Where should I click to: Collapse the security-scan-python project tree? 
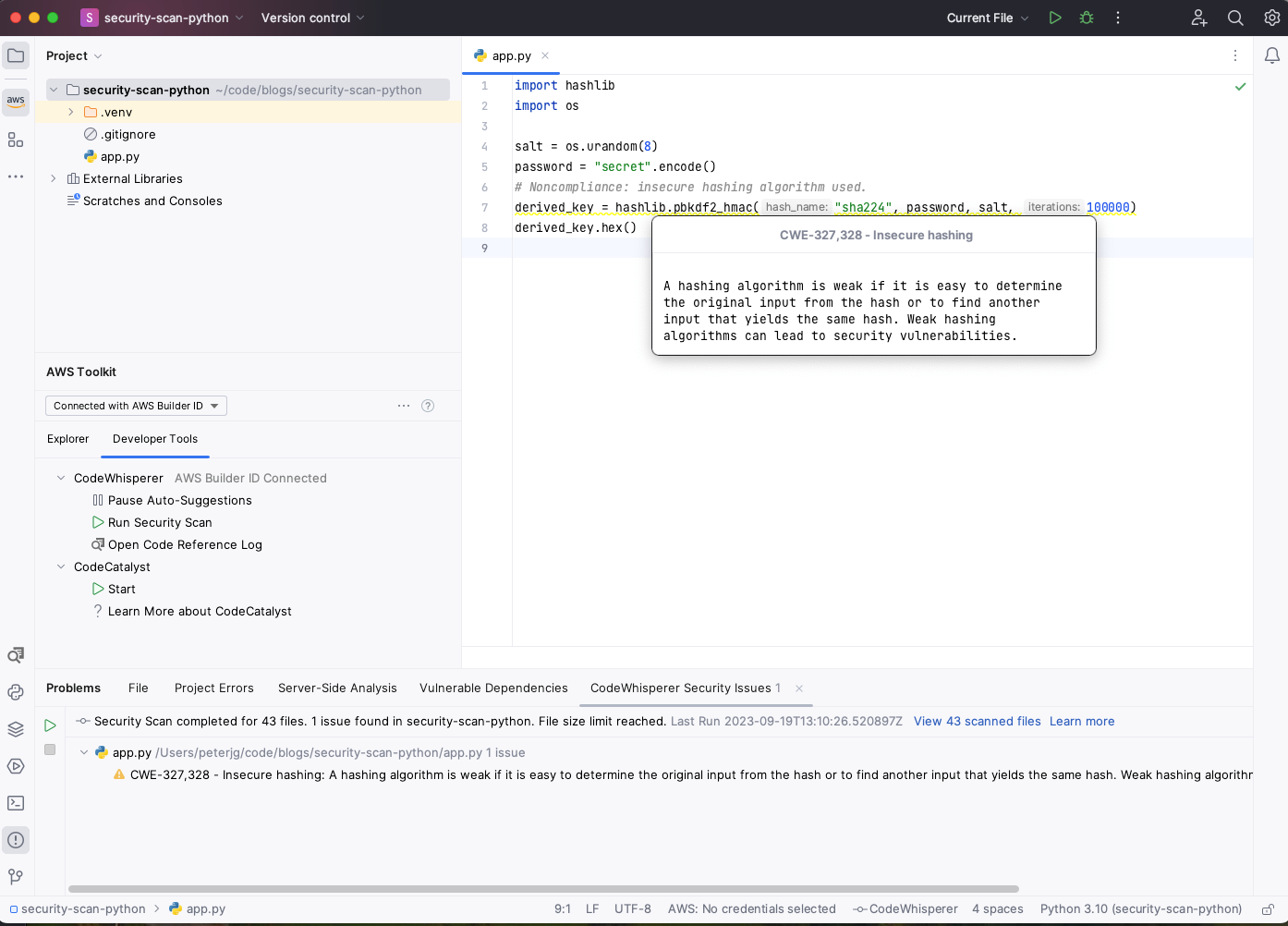[x=53, y=89]
